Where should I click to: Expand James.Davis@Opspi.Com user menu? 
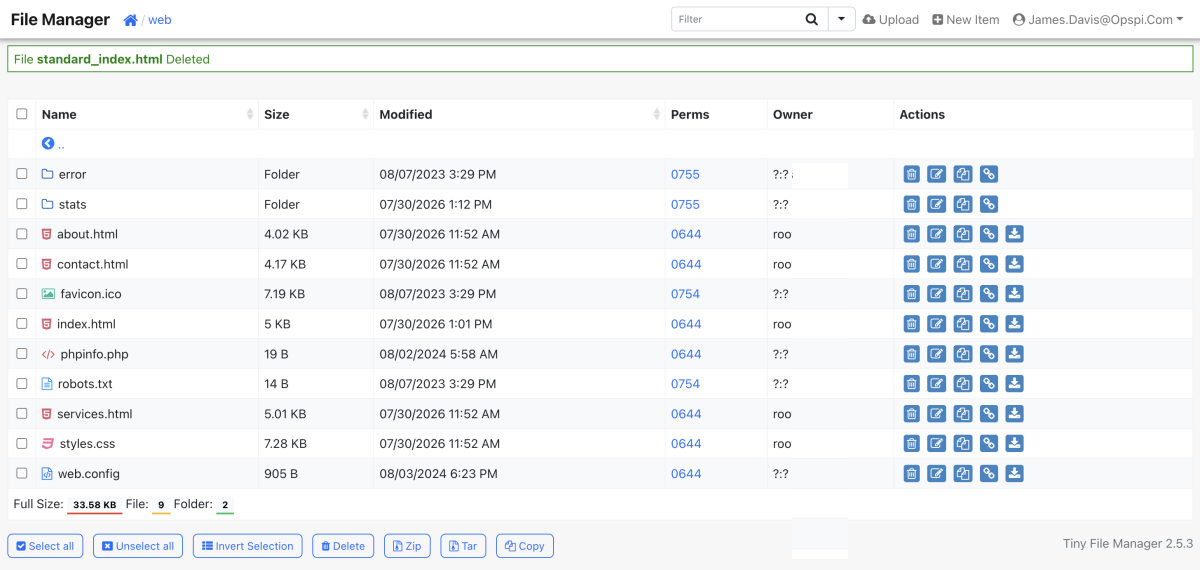[x=1099, y=20]
